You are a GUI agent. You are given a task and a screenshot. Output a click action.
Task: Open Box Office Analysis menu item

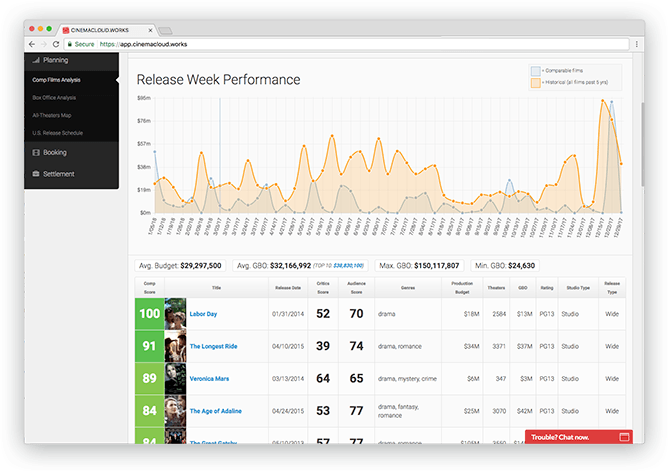[x=54, y=98]
